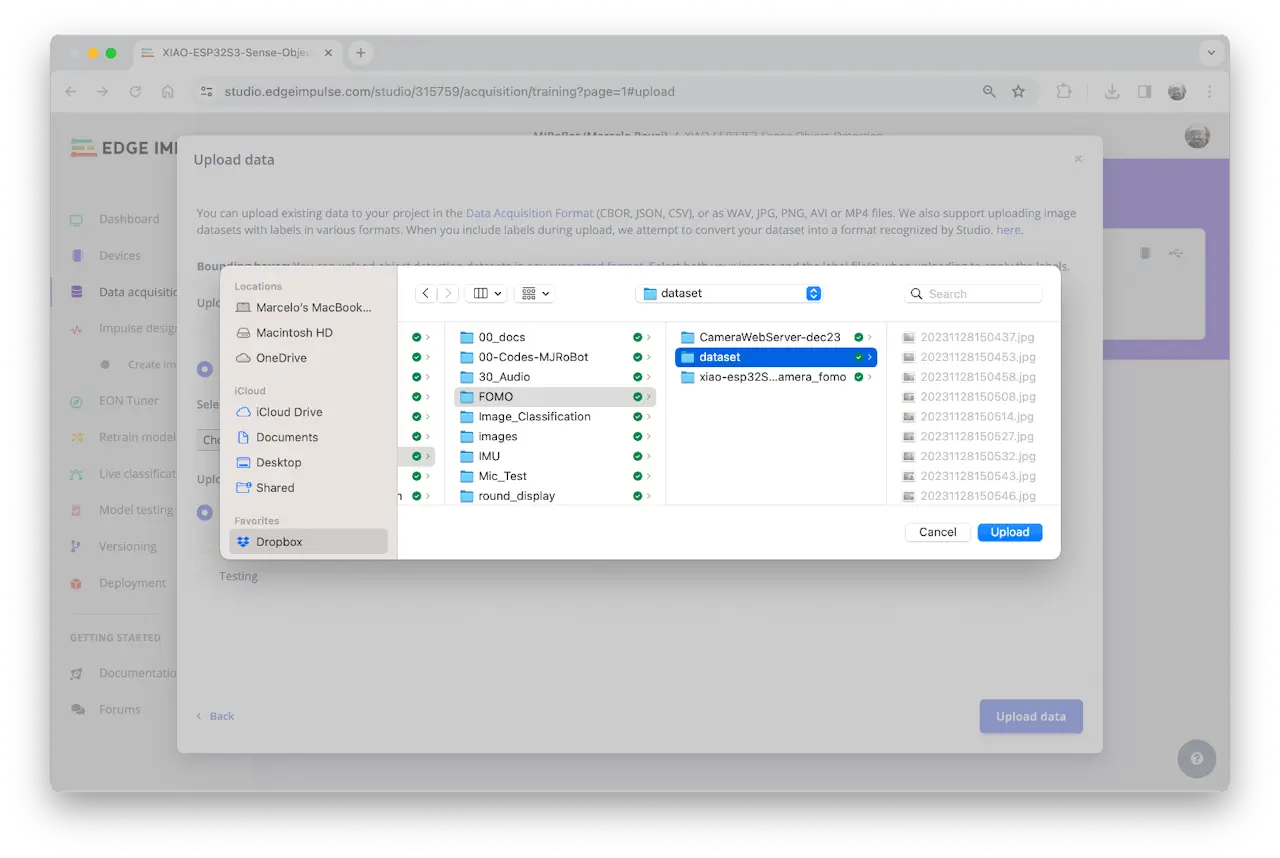Open the browser downloads icon
The height and width of the screenshot is (858, 1280).
pos(1112,91)
